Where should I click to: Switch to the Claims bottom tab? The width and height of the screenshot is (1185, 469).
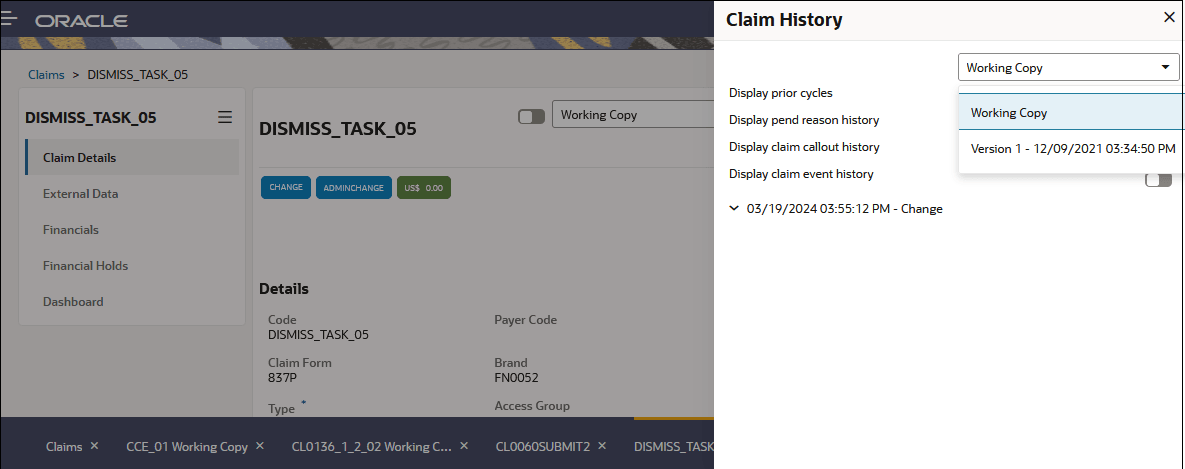point(63,446)
